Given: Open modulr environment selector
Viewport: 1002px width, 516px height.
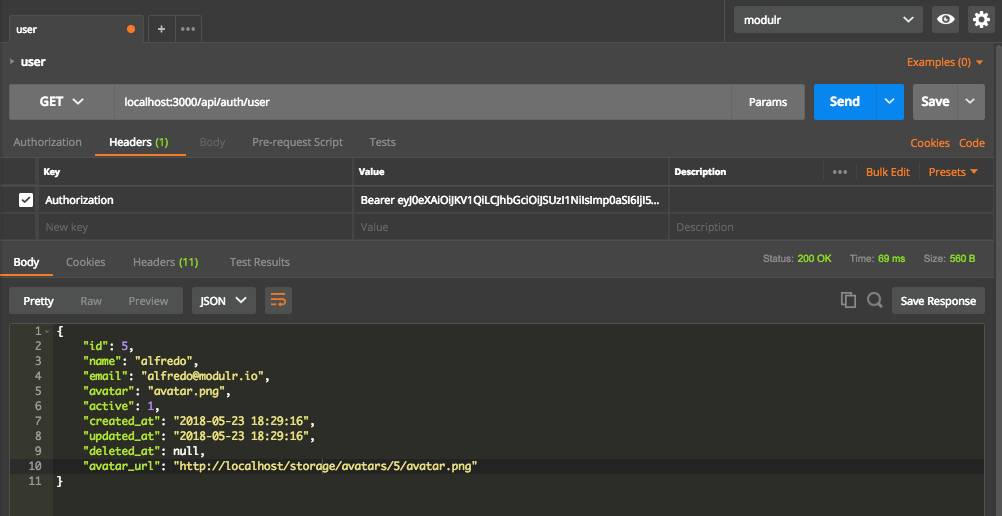Looking at the screenshot, I should click(828, 20).
